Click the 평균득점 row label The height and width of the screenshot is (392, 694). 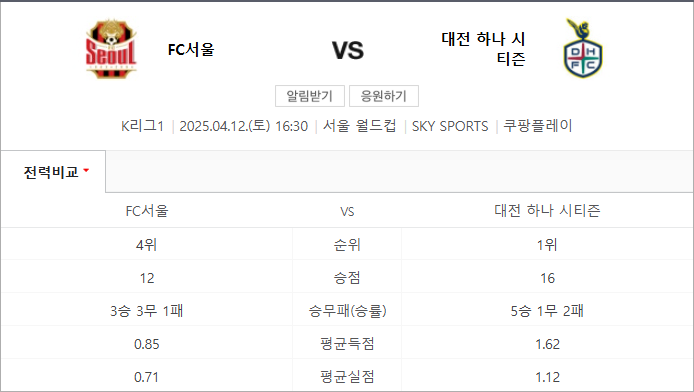pos(347,344)
